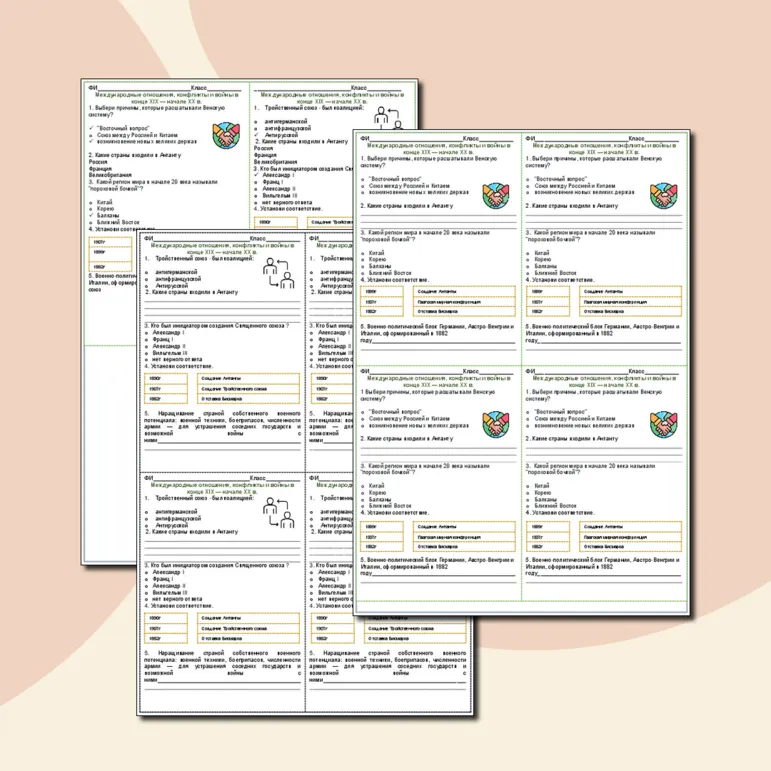The width and height of the screenshot is (771, 771).
Task: Click the "Великобритания" answer in the answer-key sheet's left column
Action: (x=110, y=175)
